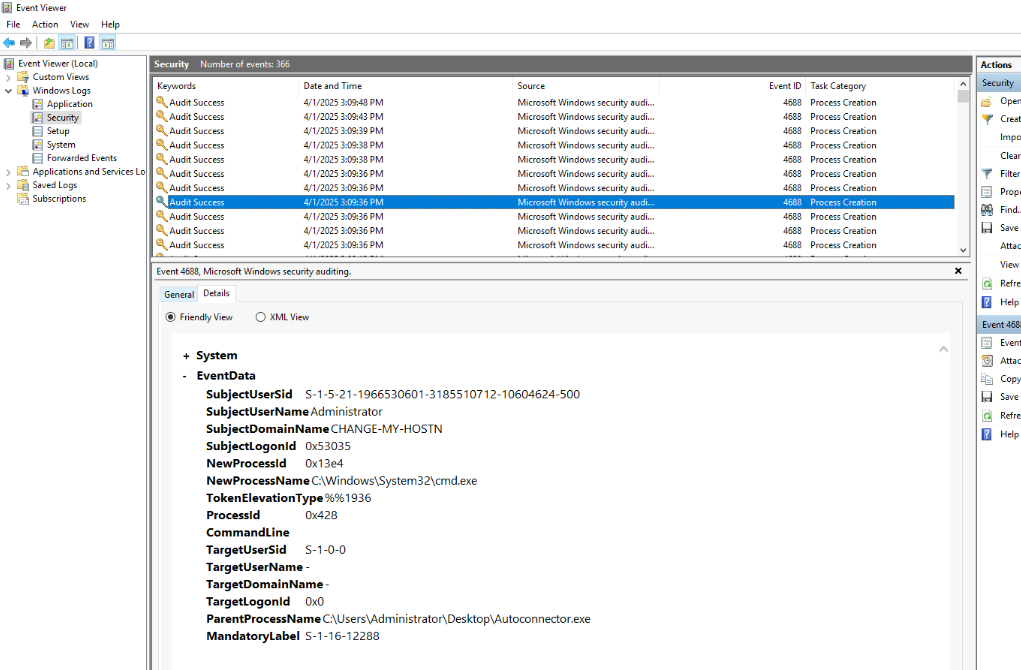Image resolution: width=1021 pixels, height=670 pixels.
Task: Click the Filter Current Log funnel icon
Action: pyautogui.click(x=986, y=174)
